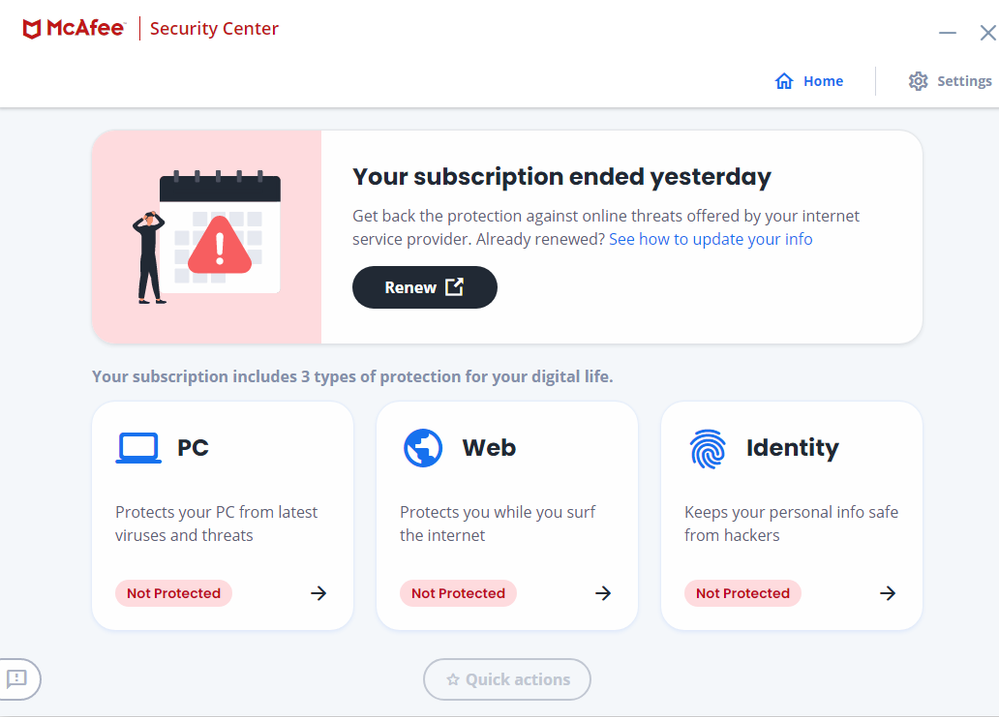The height and width of the screenshot is (717, 999).
Task: Expand Web protection details arrow
Action: coord(603,593)
